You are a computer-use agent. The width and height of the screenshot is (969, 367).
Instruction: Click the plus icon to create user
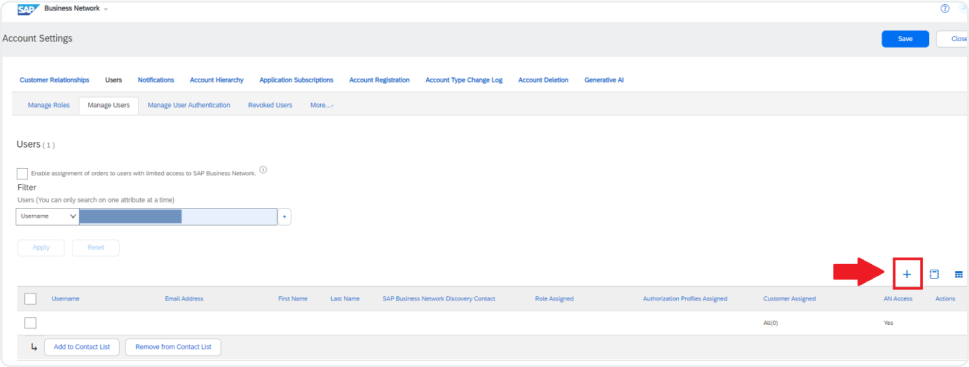coord(907,274)
